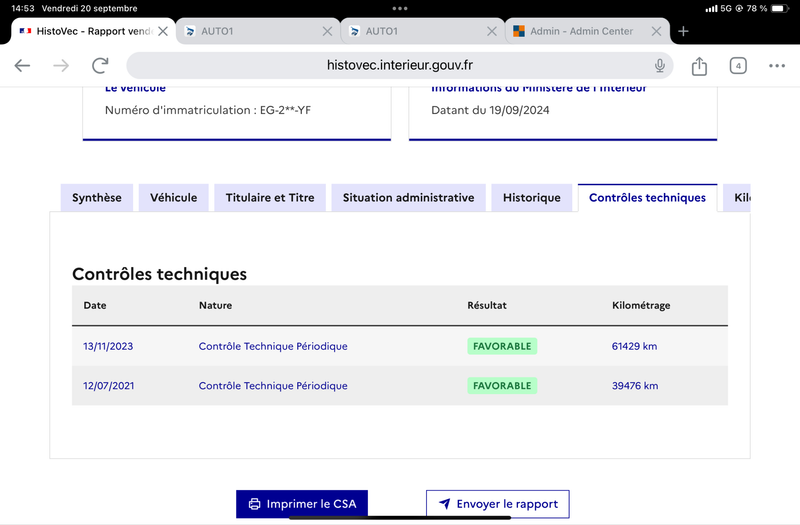
Task: Click the 39476 km value
Action: click(x=635, y=386)
